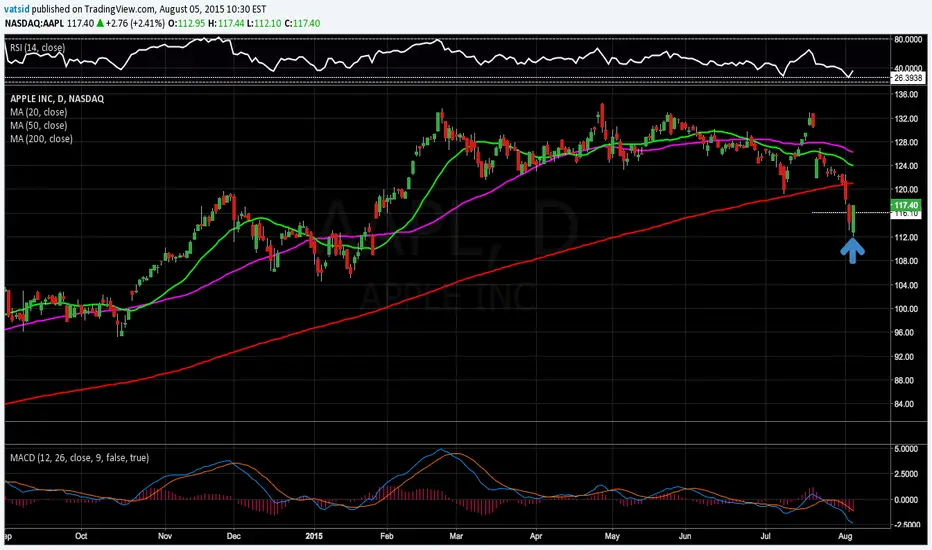Click the MA (200, close) legend entry

coord(41,139)
